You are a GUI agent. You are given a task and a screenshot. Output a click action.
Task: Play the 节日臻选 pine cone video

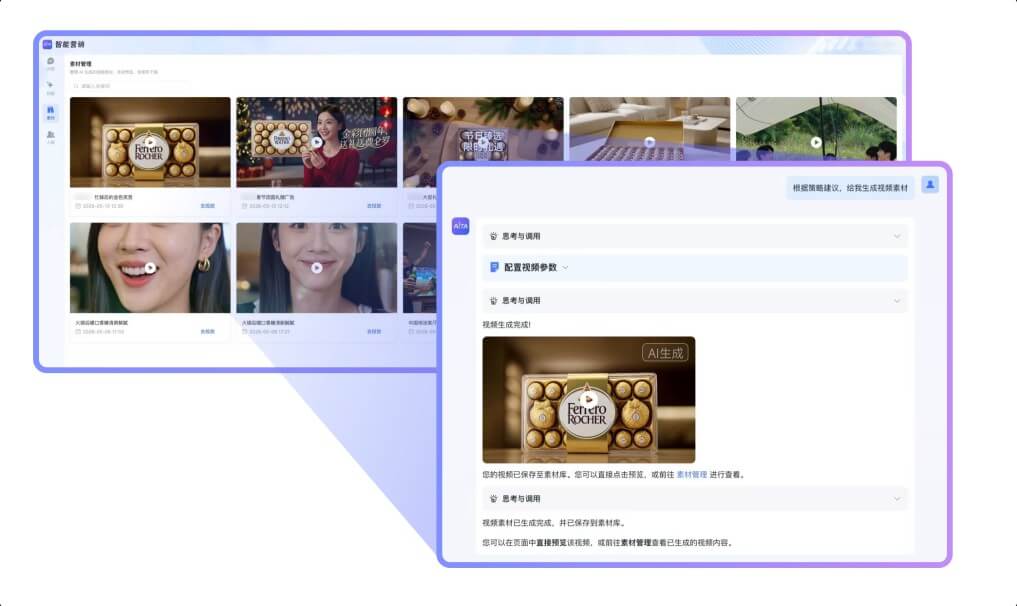(x=483, y=142)
